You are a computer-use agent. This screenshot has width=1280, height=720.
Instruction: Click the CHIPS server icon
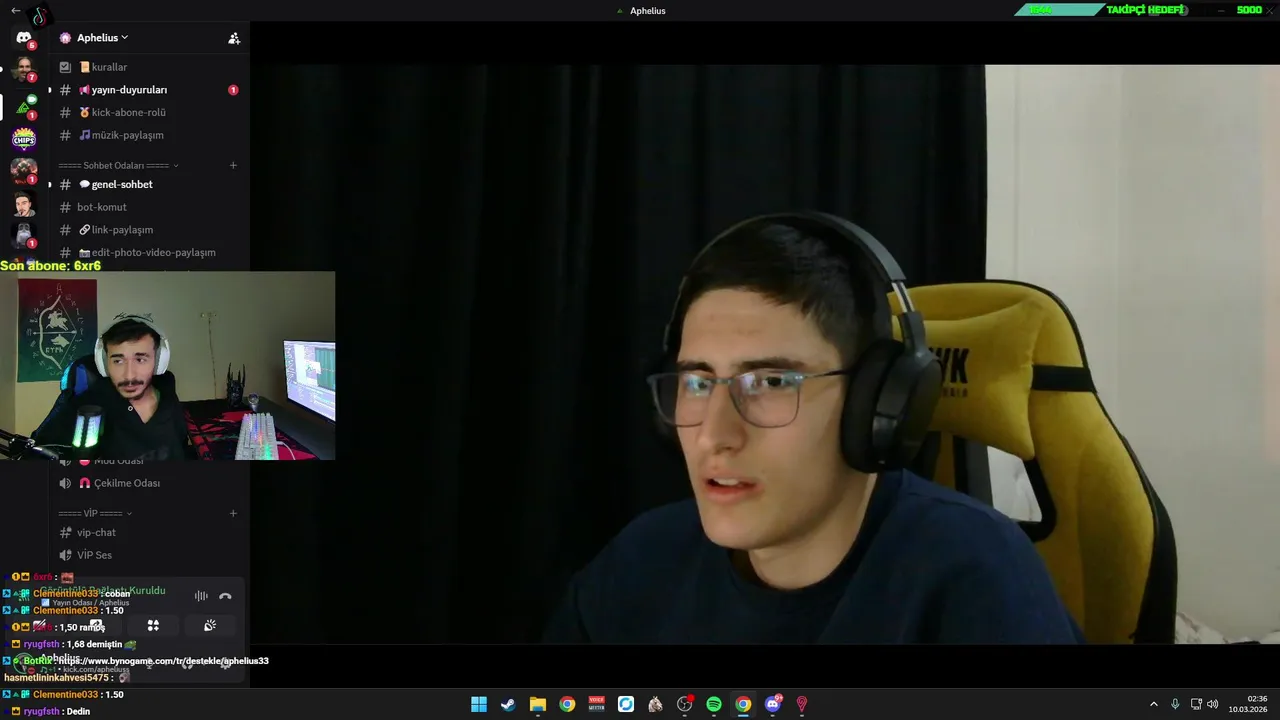tap(24, 138)
